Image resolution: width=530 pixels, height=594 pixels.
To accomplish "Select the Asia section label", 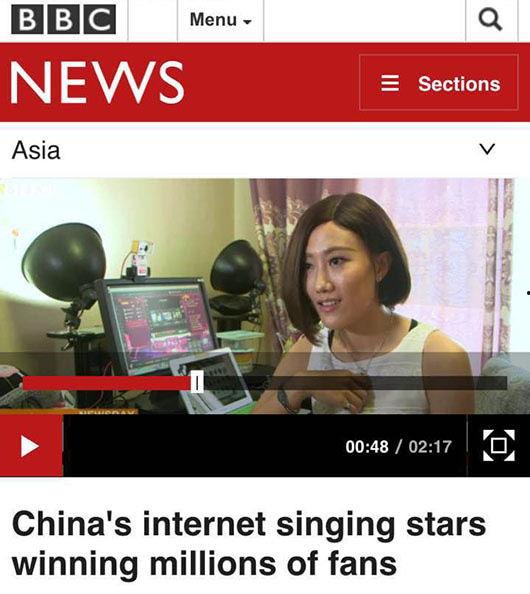I will pos(36,150).
